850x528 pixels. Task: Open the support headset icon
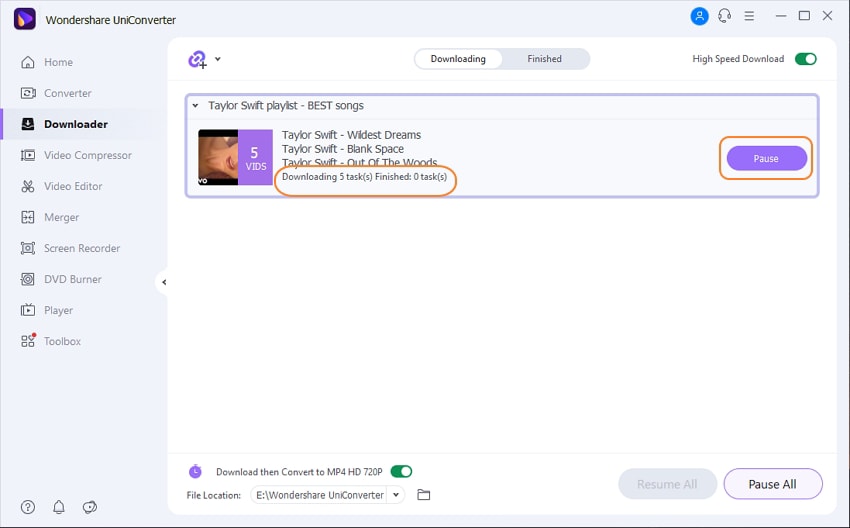[x=724, y=16]
